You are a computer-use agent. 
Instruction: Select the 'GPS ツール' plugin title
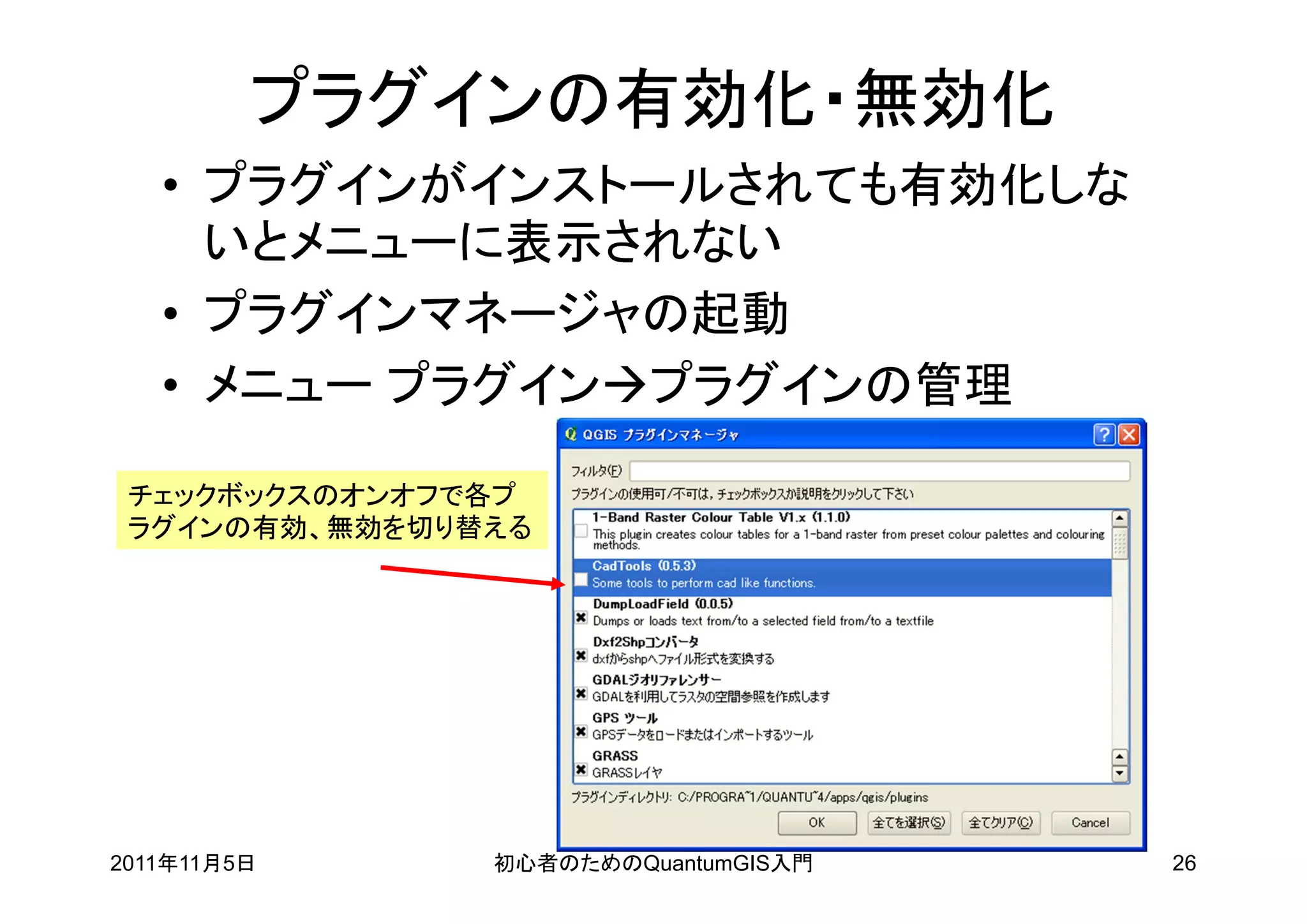[x=625, y=718]
